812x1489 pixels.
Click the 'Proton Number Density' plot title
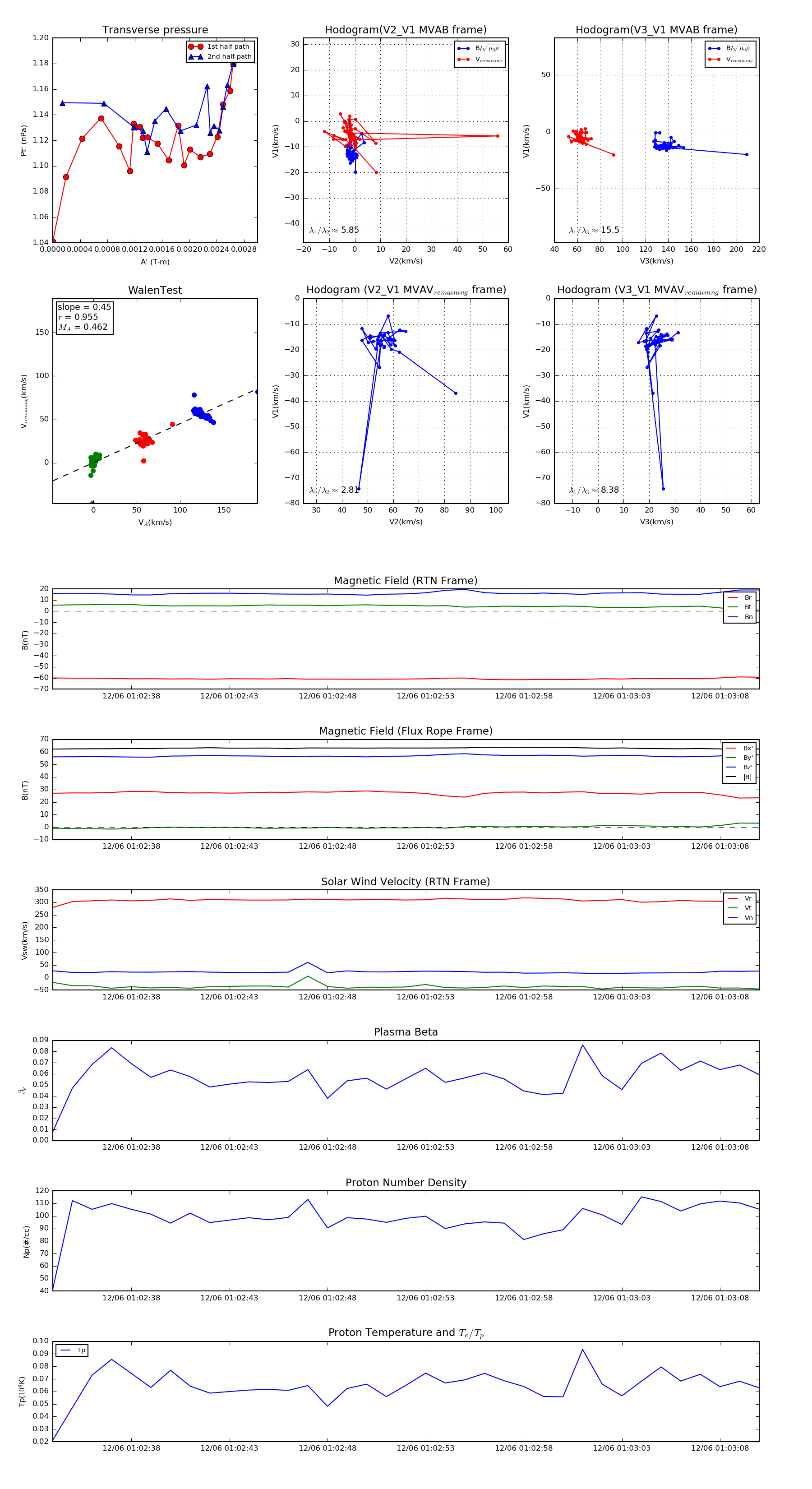point(406,1183)
